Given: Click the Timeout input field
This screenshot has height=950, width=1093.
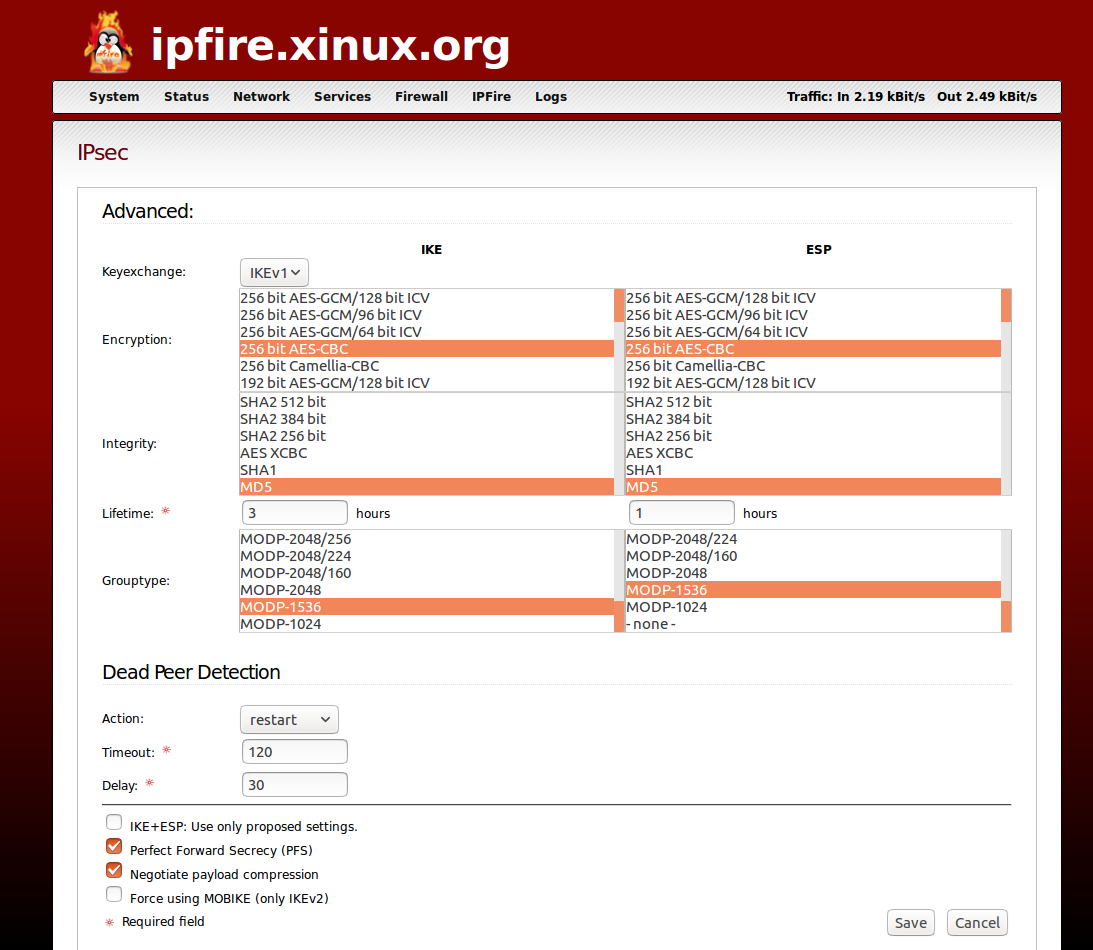Looking at the screenshot, I should [294, 751].
